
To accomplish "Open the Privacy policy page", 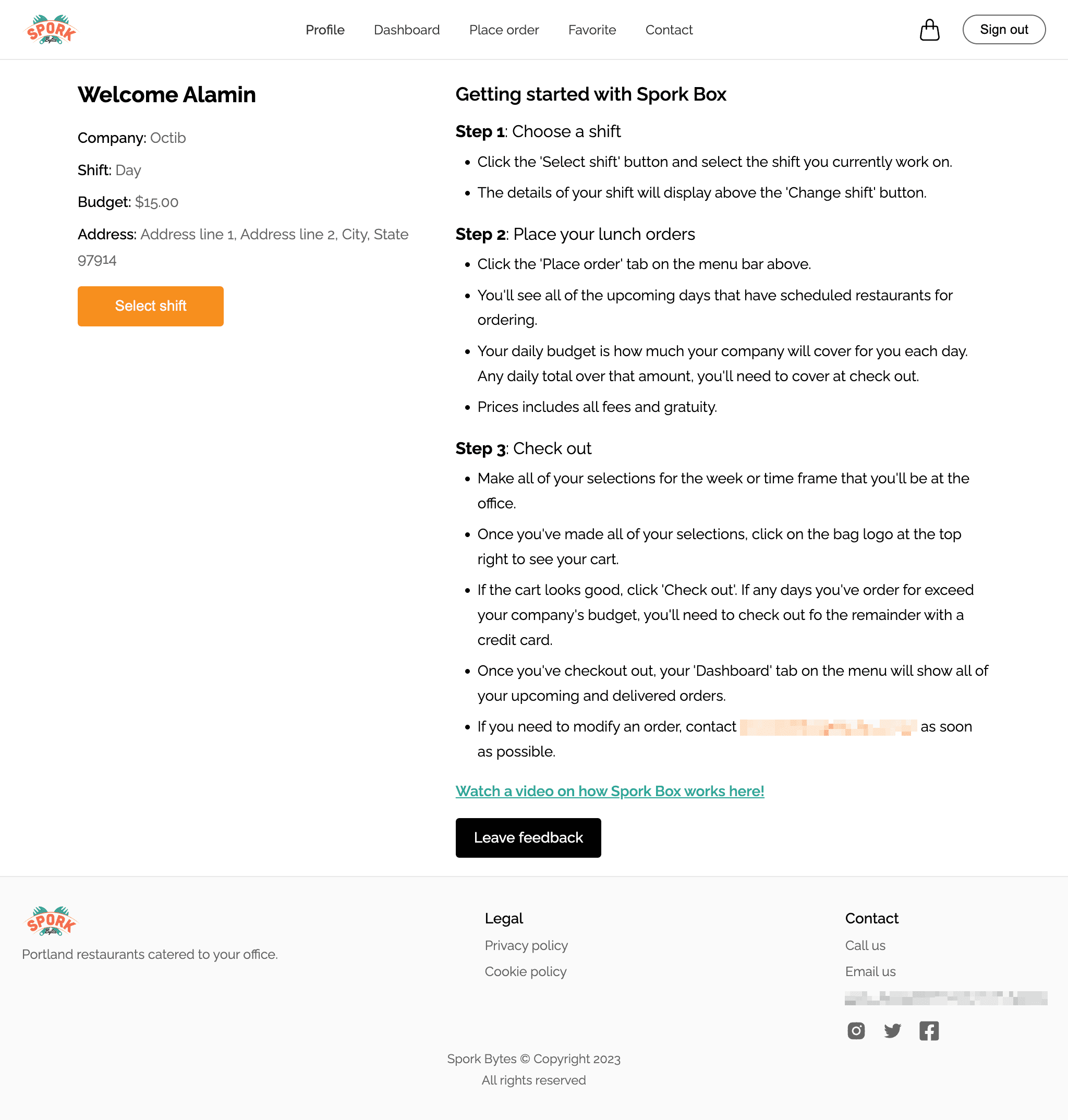I will tap(526, 945).
